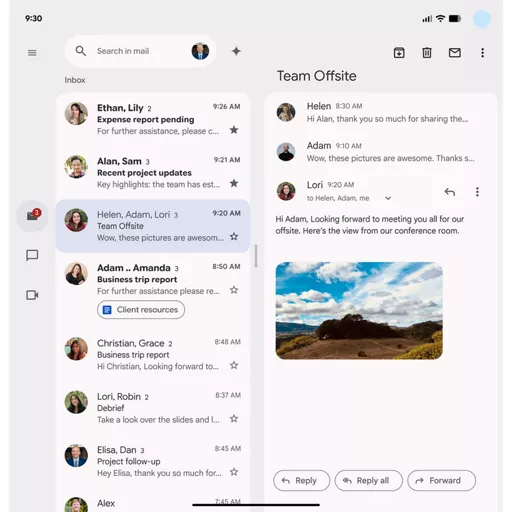The image size is (512, 512).
Task: Star the Project follow-up email
Action: [234, 472]
